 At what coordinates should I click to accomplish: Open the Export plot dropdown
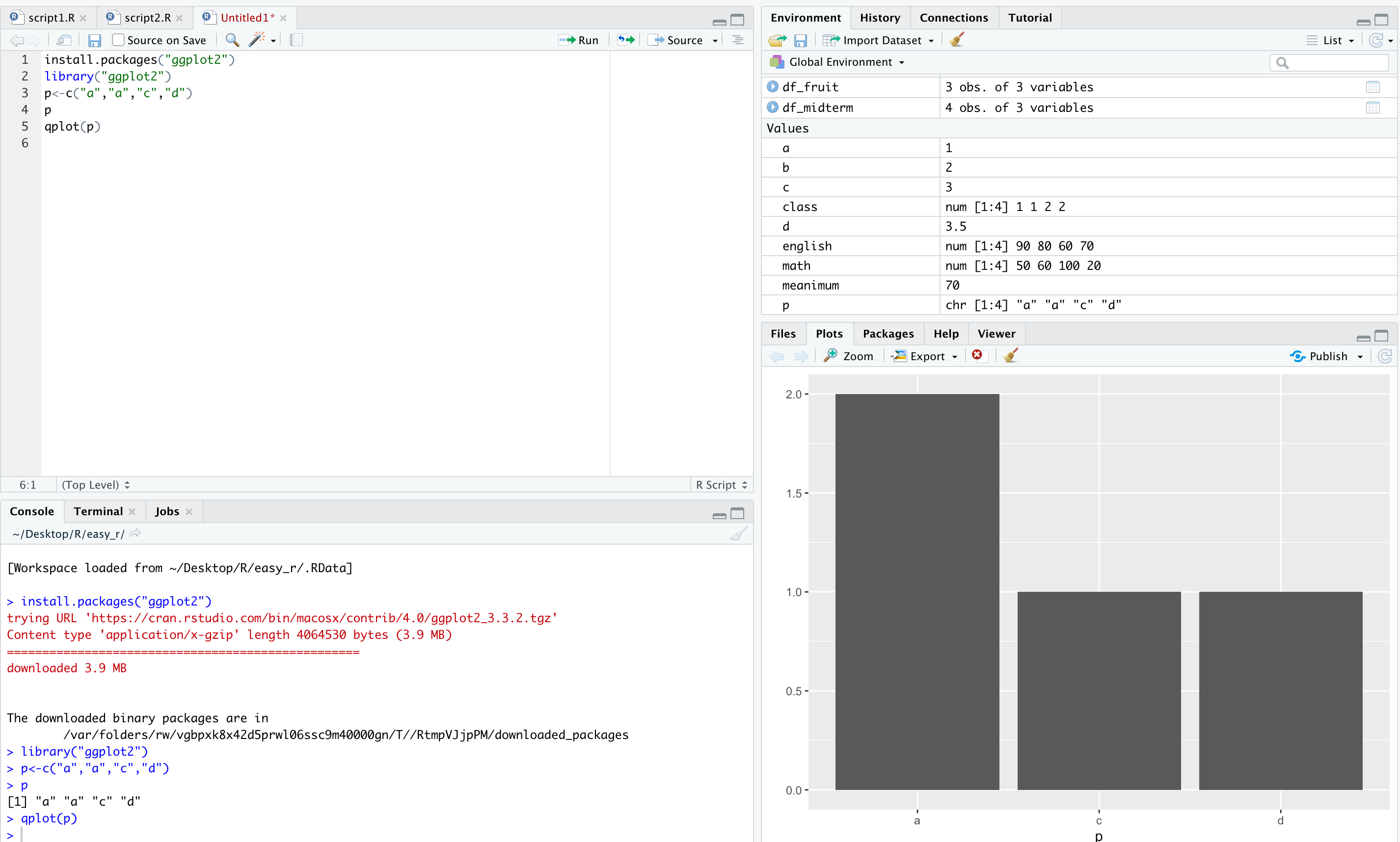(x=926, y=356)
